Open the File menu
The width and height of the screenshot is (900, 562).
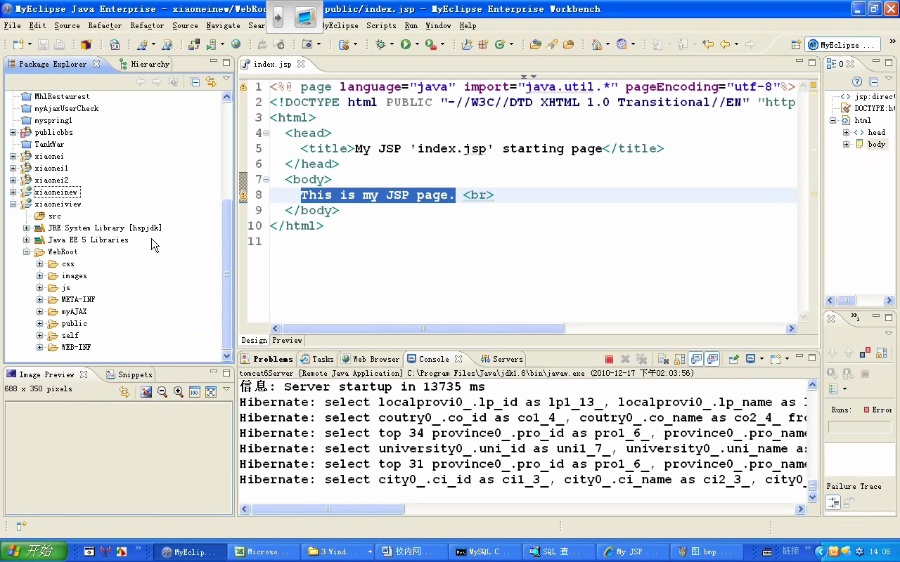12,25
